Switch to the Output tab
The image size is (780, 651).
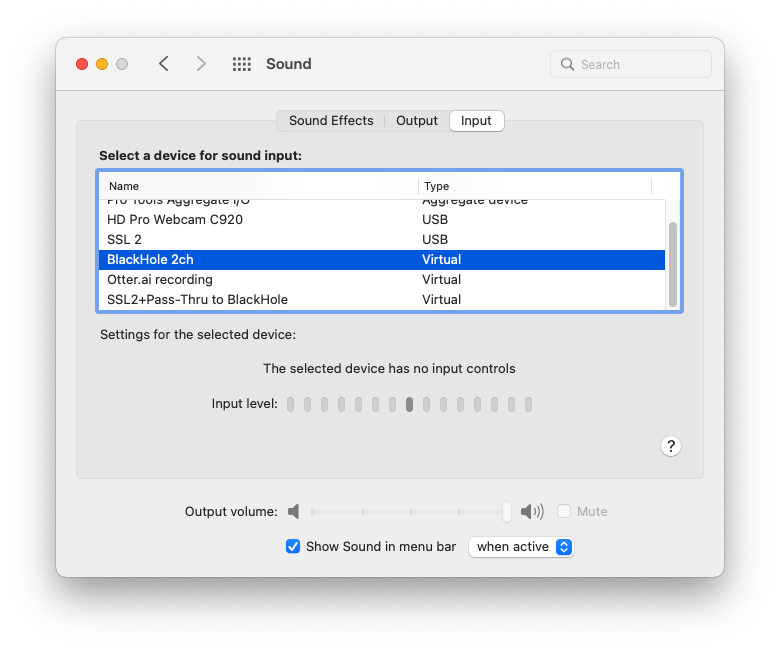click(417, 121)
